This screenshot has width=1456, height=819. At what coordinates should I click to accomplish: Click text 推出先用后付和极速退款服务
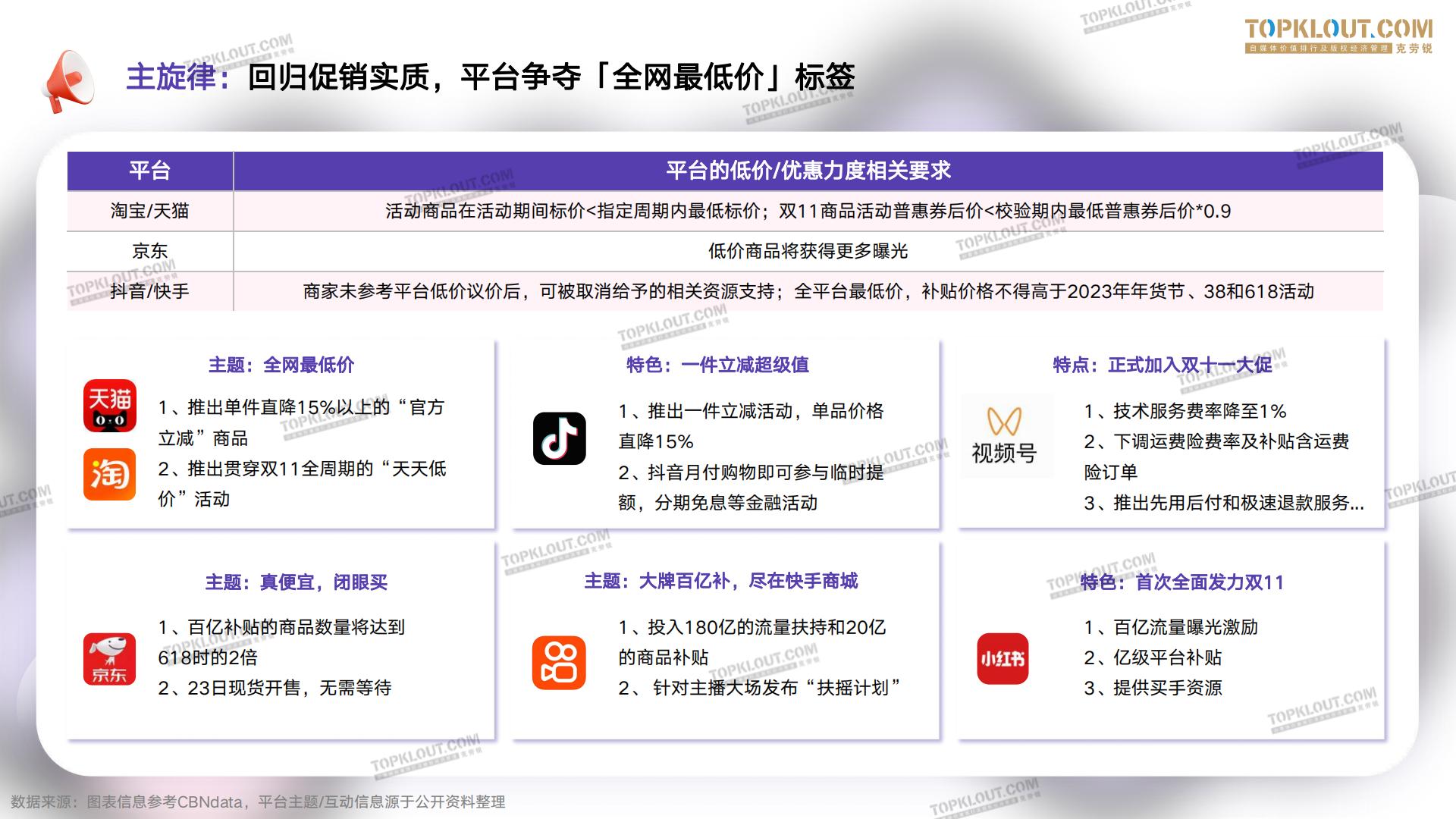1224,503
